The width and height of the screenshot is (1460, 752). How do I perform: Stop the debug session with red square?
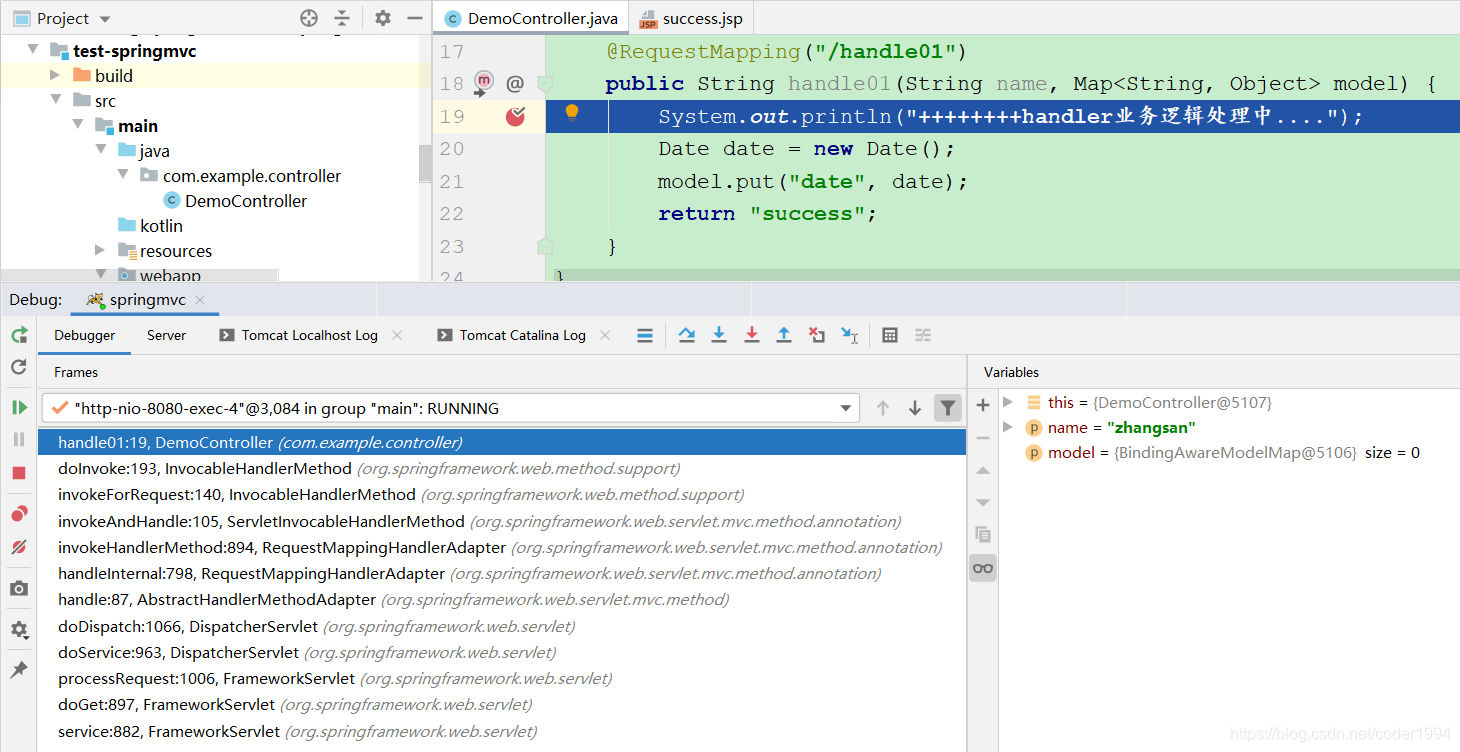coord(19,472)
